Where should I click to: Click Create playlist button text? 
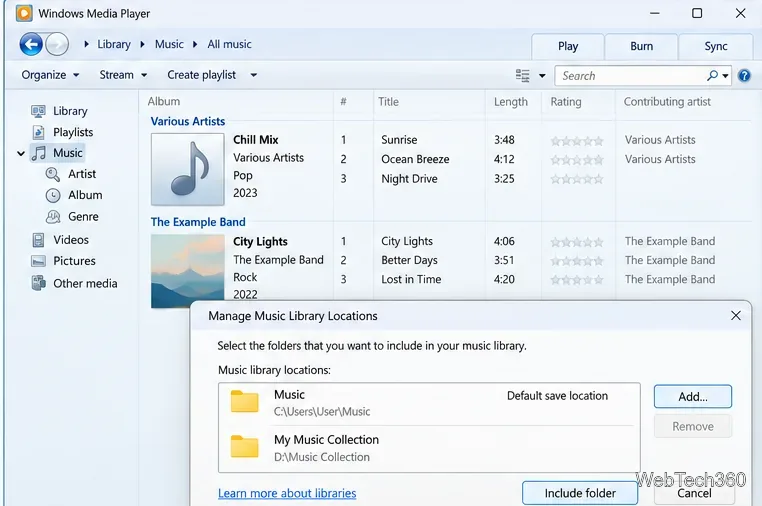tap(202, 75)
